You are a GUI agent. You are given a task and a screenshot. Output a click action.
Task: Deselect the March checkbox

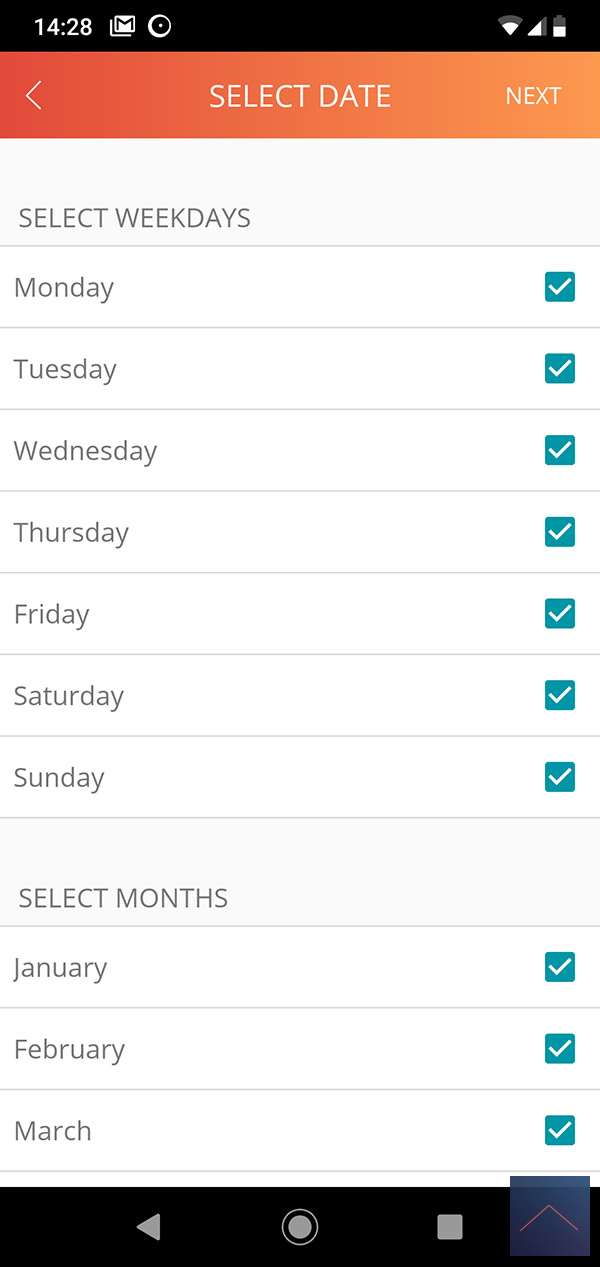560,1131
